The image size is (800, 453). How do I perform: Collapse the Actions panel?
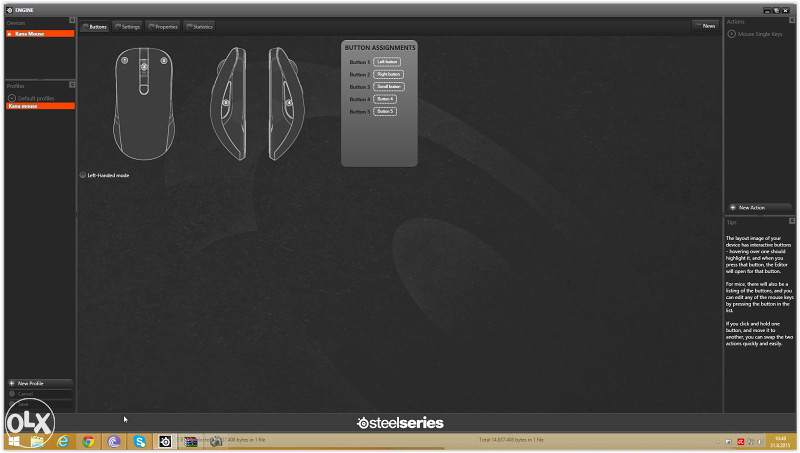[x=792, y=20]
